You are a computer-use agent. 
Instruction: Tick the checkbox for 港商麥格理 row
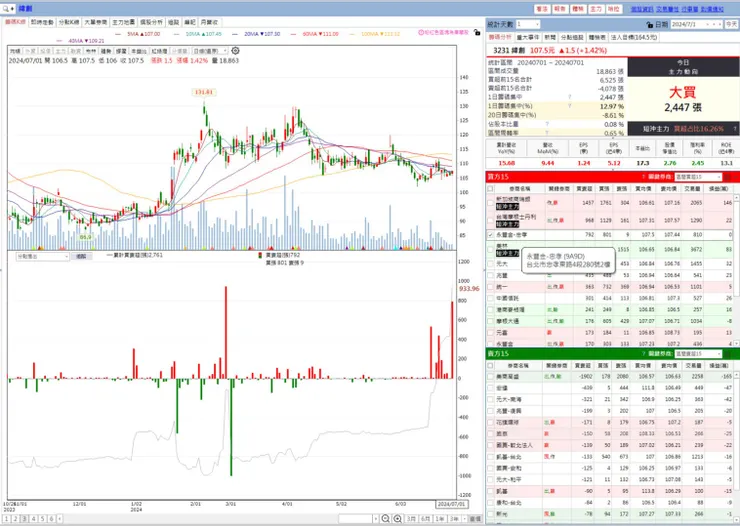[x=490, y=309]
